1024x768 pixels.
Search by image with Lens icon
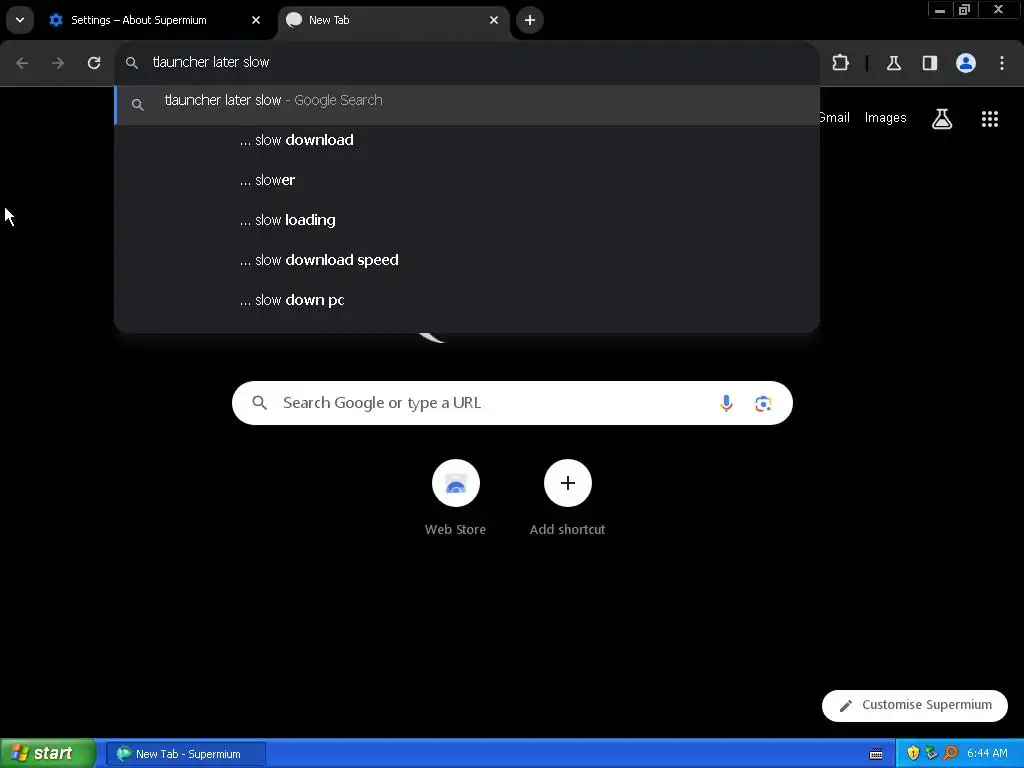763,403
